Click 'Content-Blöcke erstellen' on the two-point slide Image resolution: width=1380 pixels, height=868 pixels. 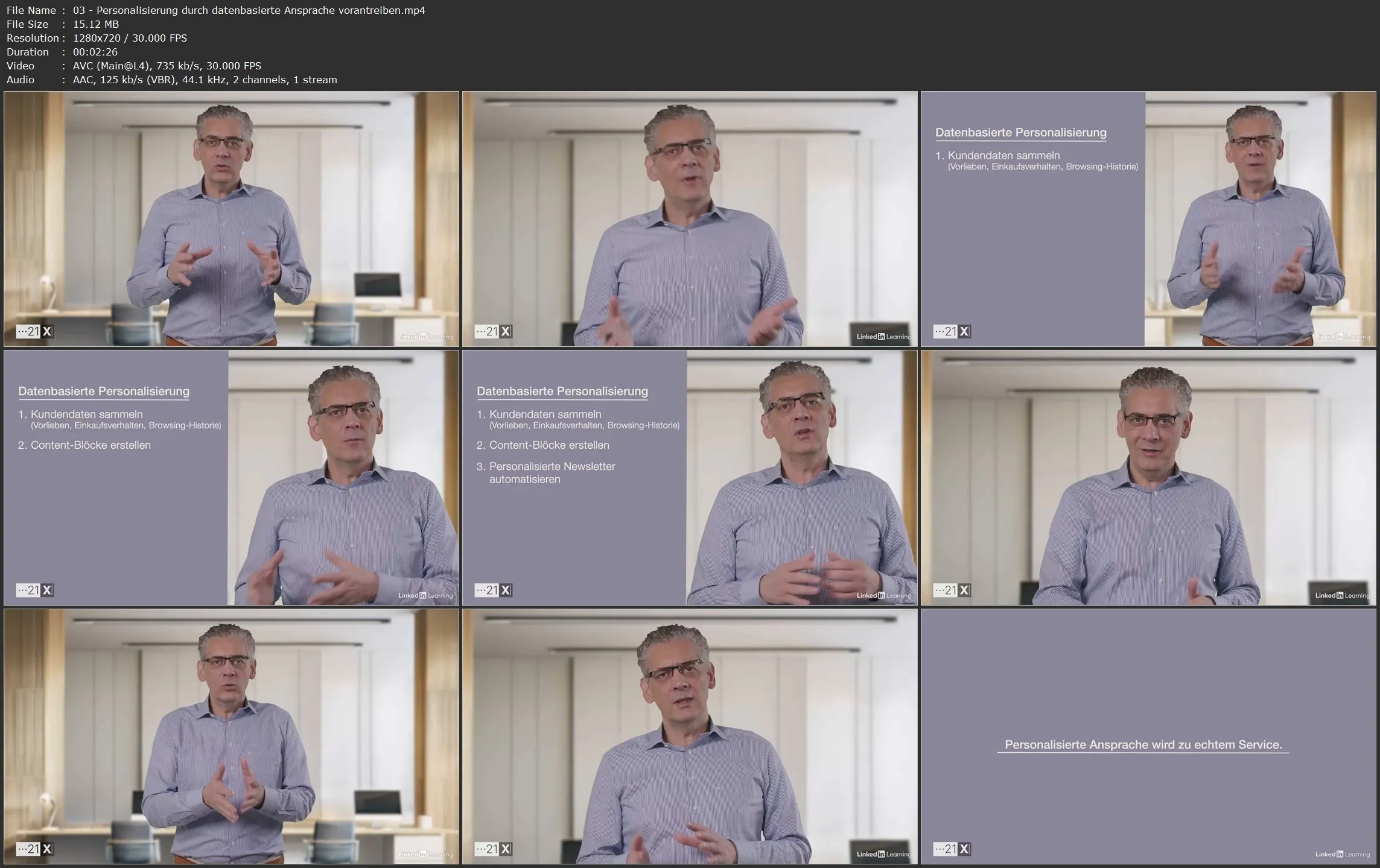pyautogui.click(x=91, y=445)
